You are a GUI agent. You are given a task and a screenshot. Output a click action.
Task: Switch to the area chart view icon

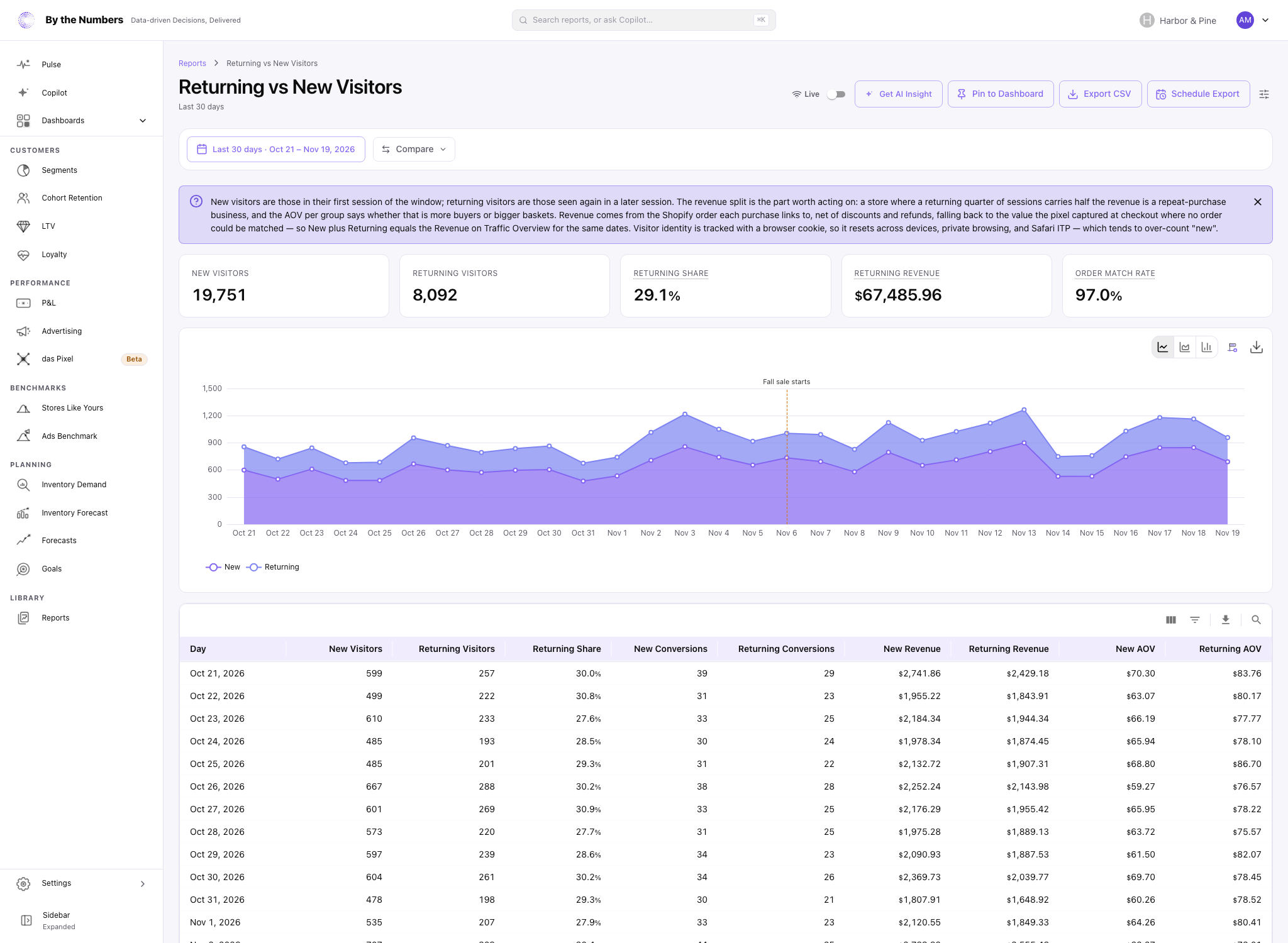1185,347
